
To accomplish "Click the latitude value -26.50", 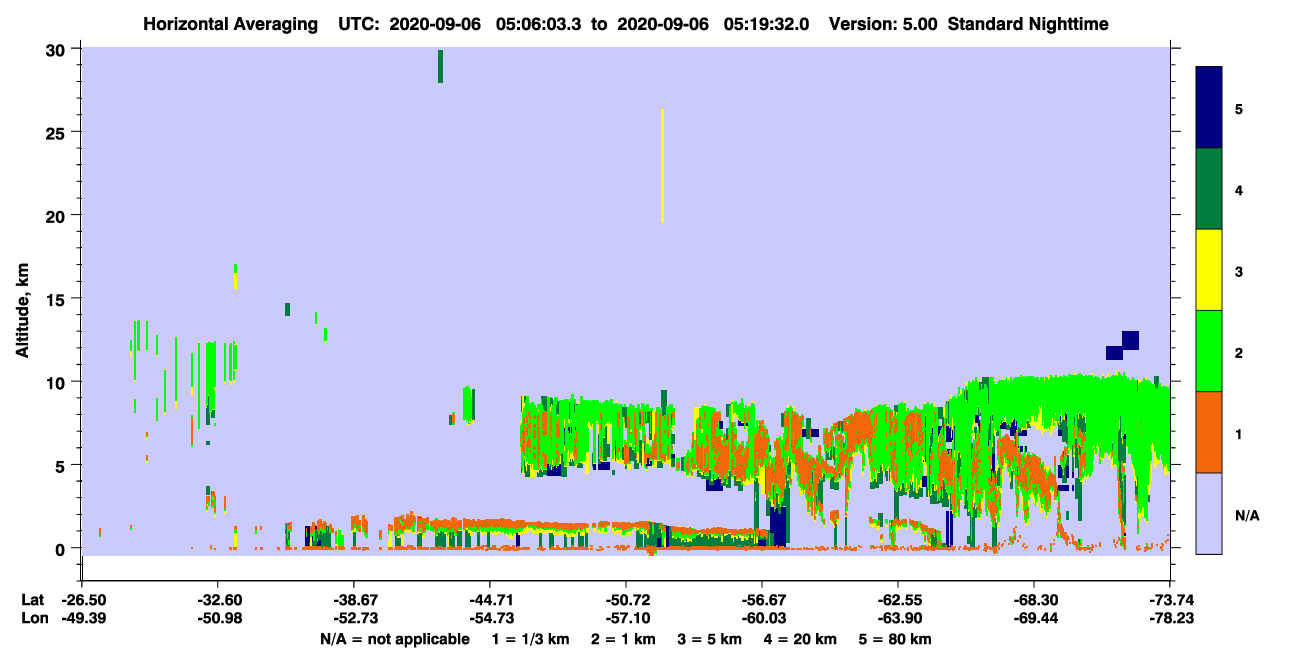I will [82, 600].
